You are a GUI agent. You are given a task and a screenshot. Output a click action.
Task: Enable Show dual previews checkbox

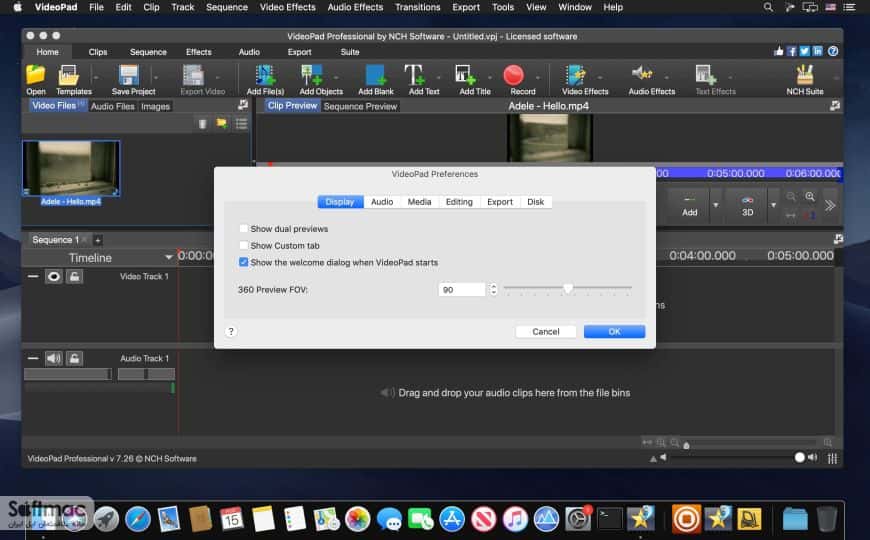(244, 229)
